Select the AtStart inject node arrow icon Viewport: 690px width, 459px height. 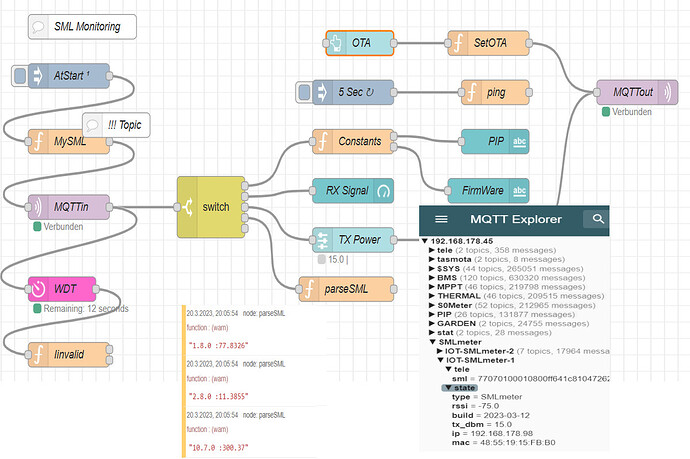[x=38, y=76]
